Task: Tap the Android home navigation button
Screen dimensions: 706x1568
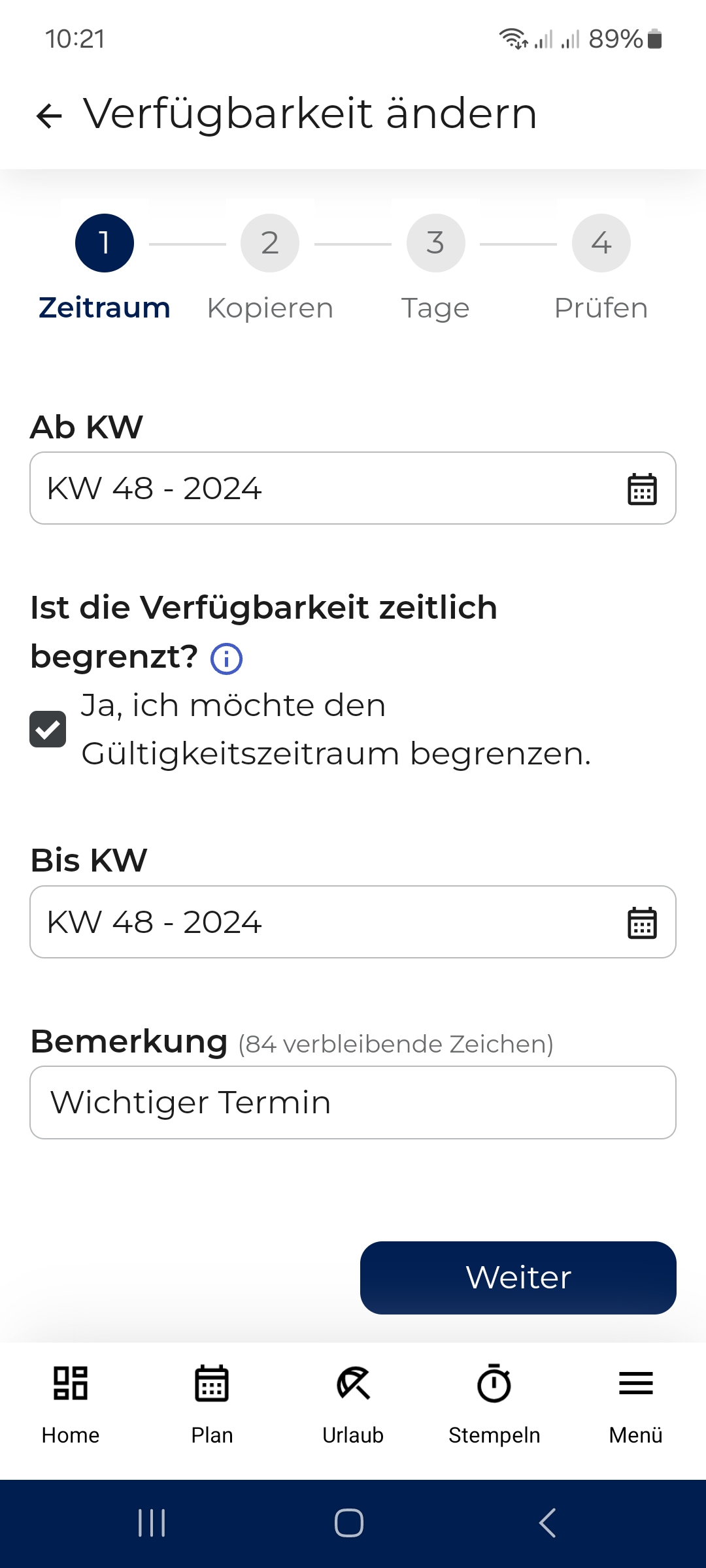Action: 349,1523
